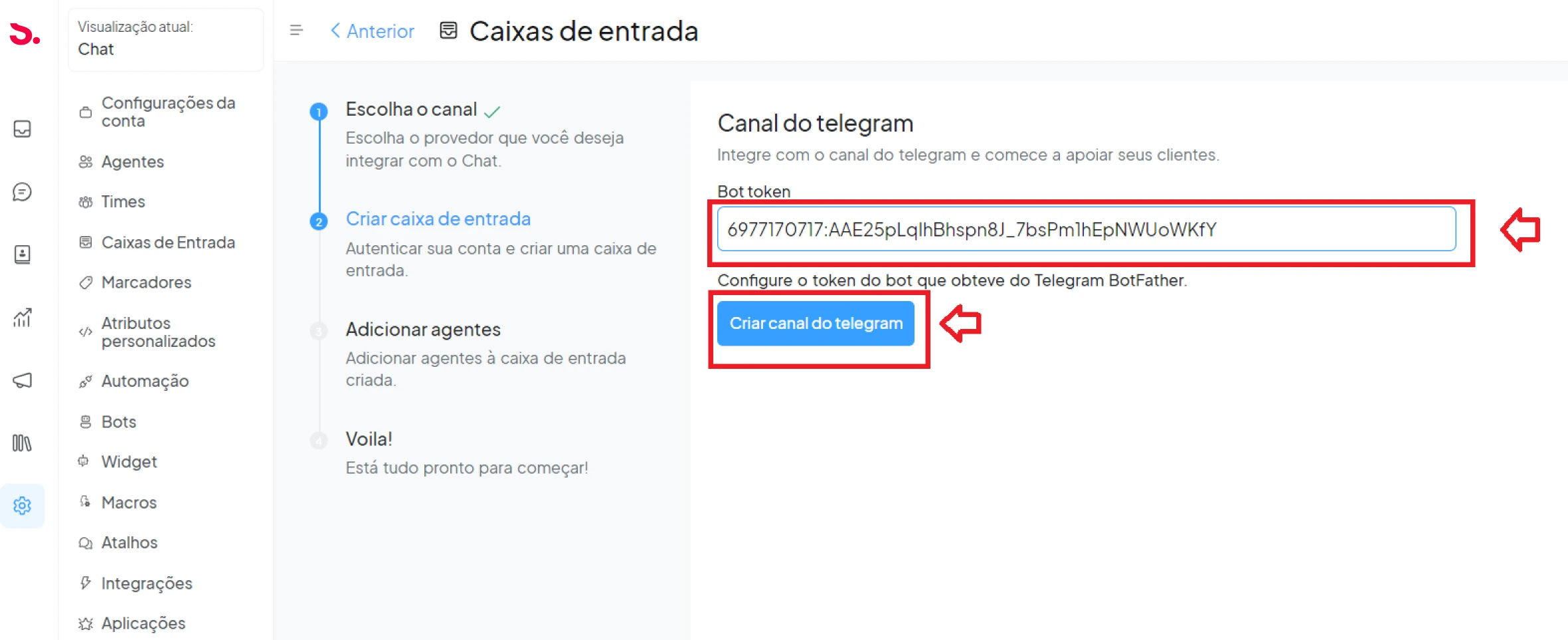1568x640 pixels.
Task: Toggle sidebar with hamburger menu icon
Action: [x=296, y=31]
